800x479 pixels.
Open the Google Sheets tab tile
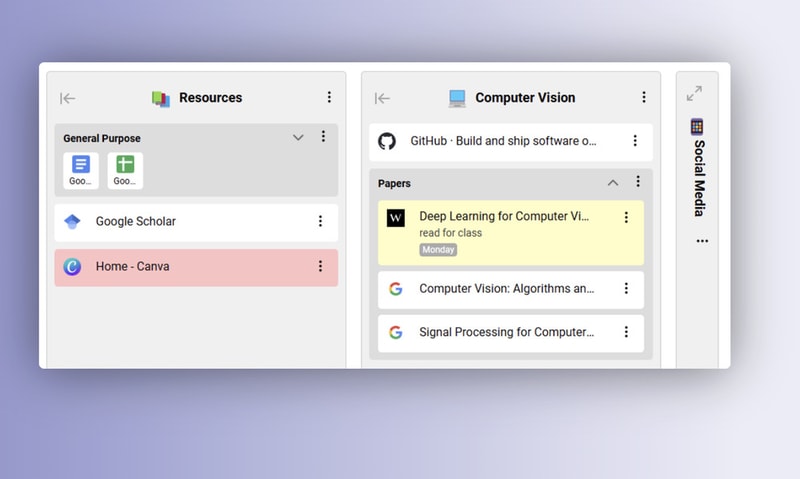point(125,170)
